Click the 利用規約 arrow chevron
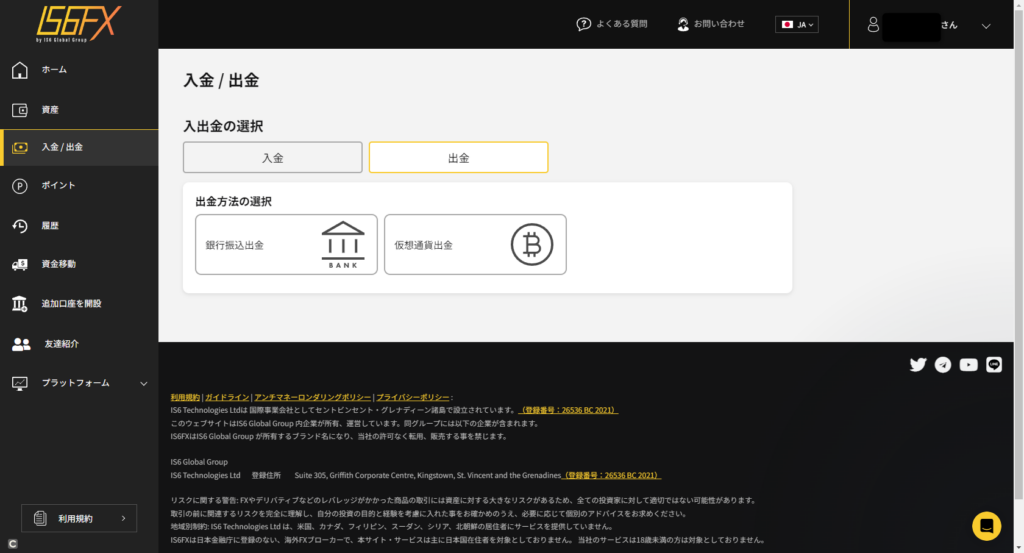 point(123,518)
